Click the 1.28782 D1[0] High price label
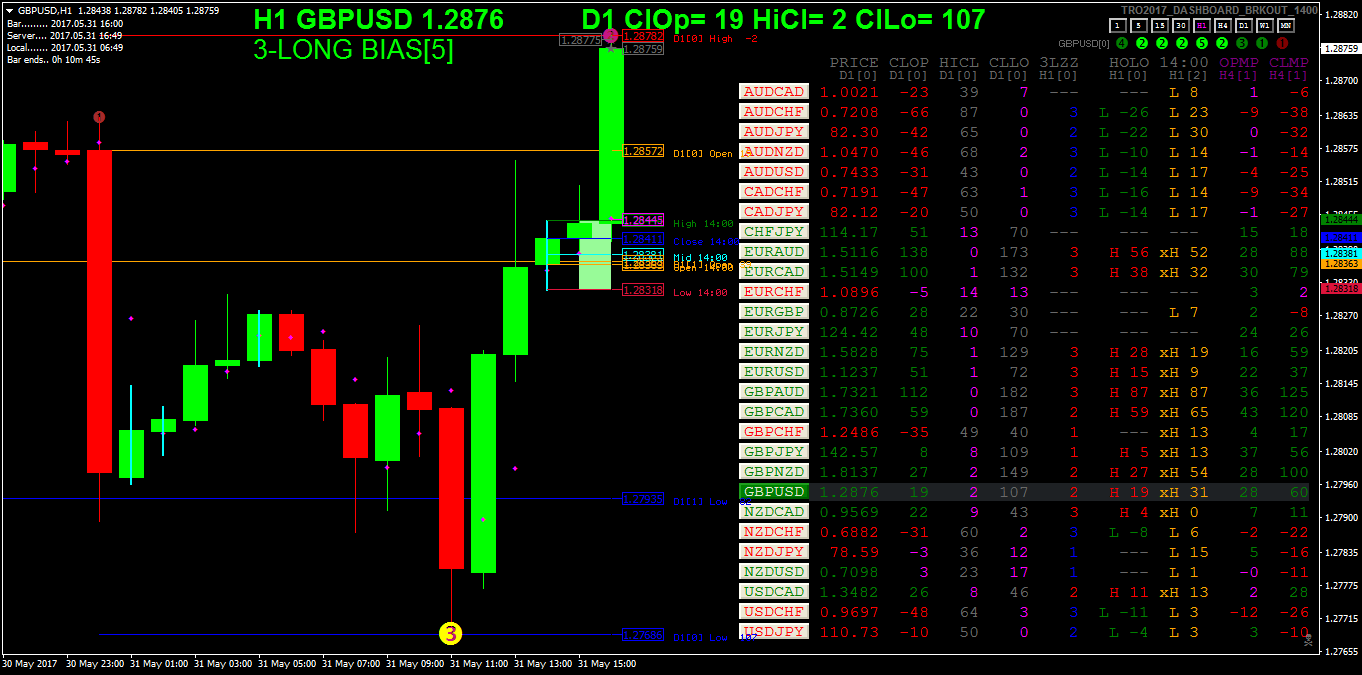Viewport: 1362px width, 675px height. pos(643,36)
